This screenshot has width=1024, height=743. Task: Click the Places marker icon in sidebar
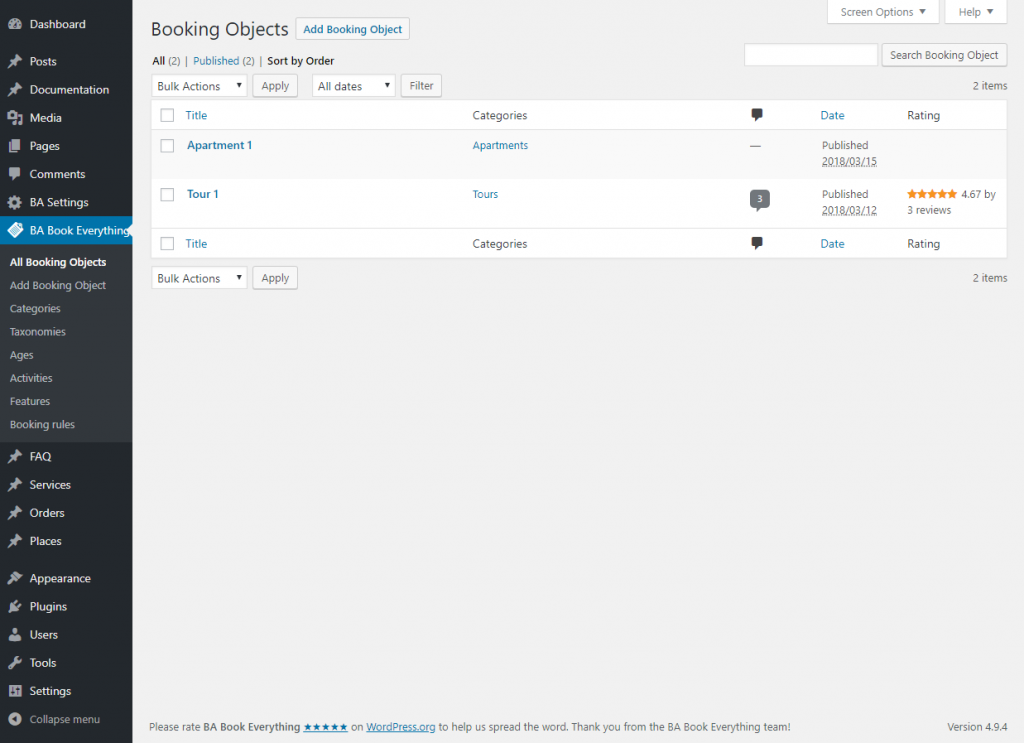coord(17,541)
